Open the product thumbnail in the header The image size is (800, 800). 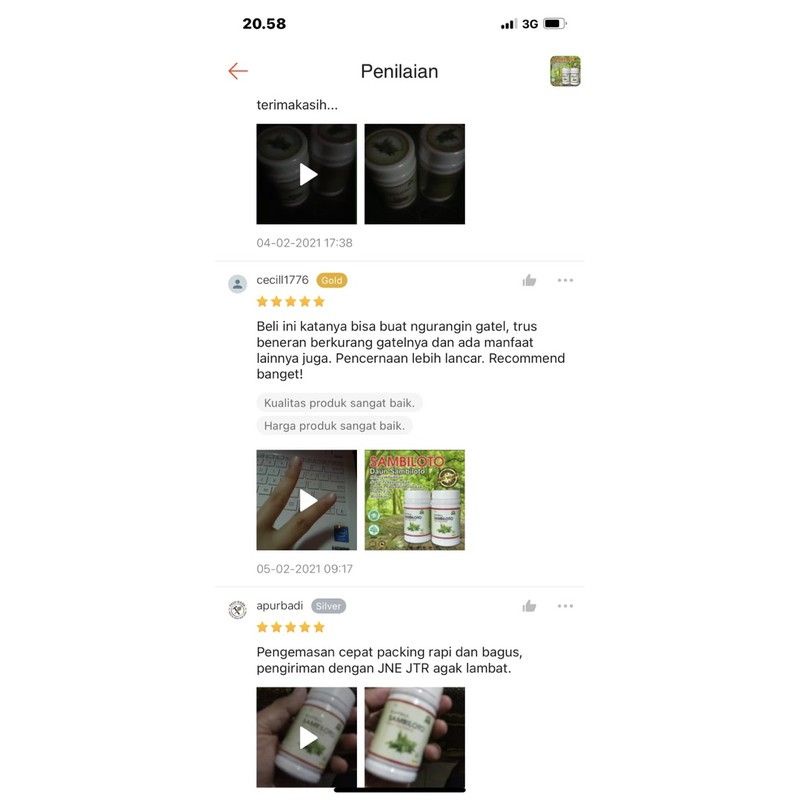coord(565,71)
